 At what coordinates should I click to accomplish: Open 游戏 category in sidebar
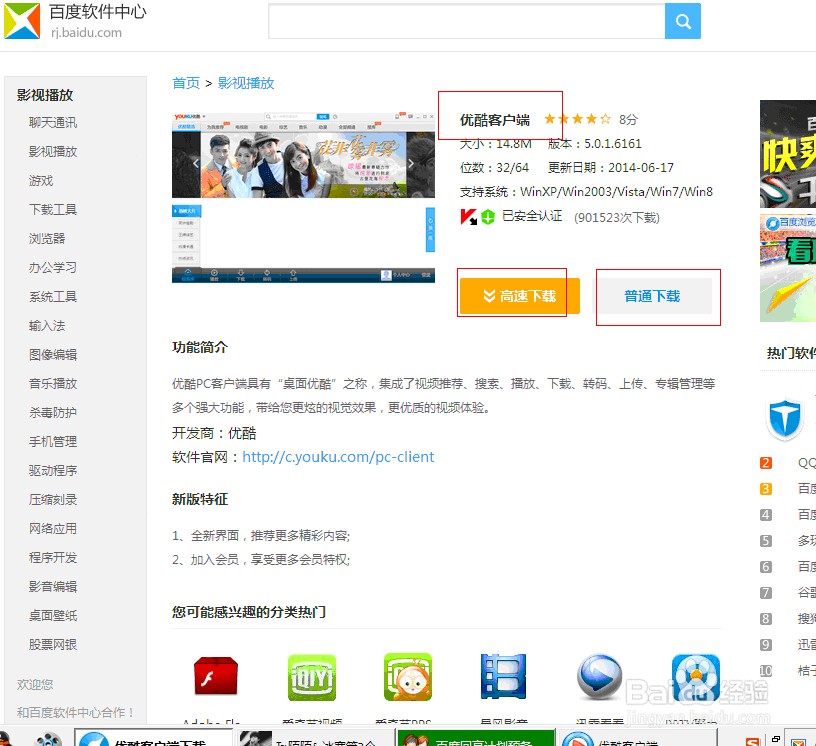(x=41, y=181)
